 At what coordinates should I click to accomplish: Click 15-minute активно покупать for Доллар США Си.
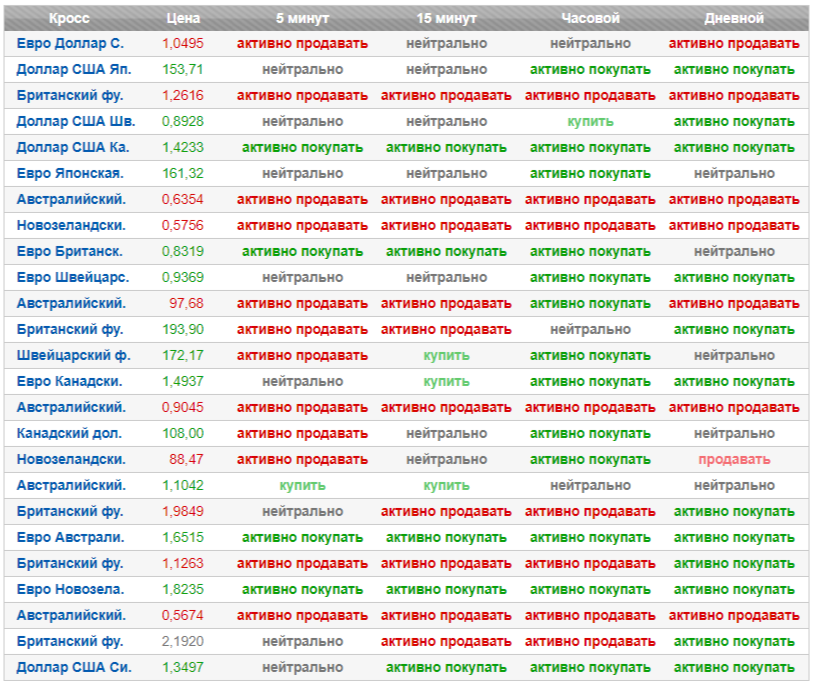[x=446, y=667]
